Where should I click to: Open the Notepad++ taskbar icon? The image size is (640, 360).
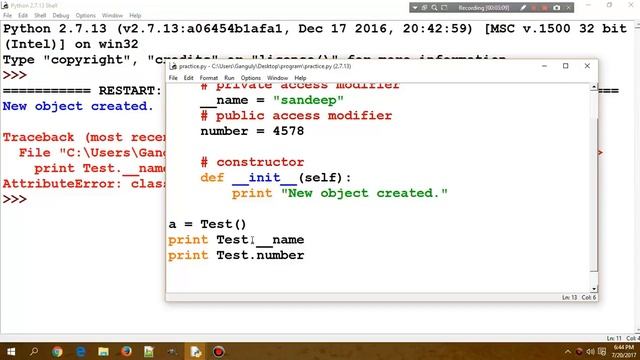(149, 351)
